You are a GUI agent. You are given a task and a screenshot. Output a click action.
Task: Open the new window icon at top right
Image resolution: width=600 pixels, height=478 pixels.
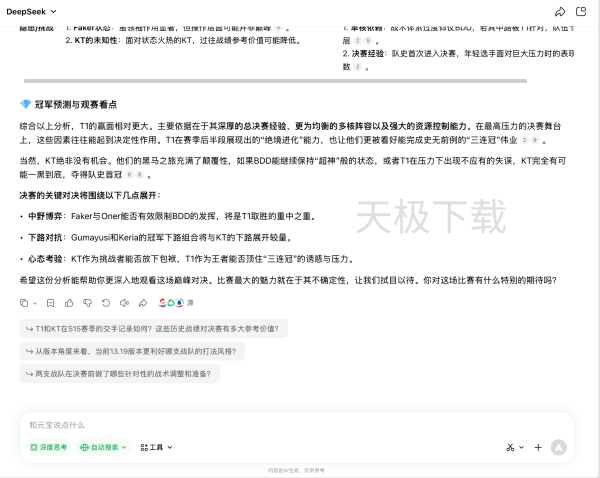(582, 11)
